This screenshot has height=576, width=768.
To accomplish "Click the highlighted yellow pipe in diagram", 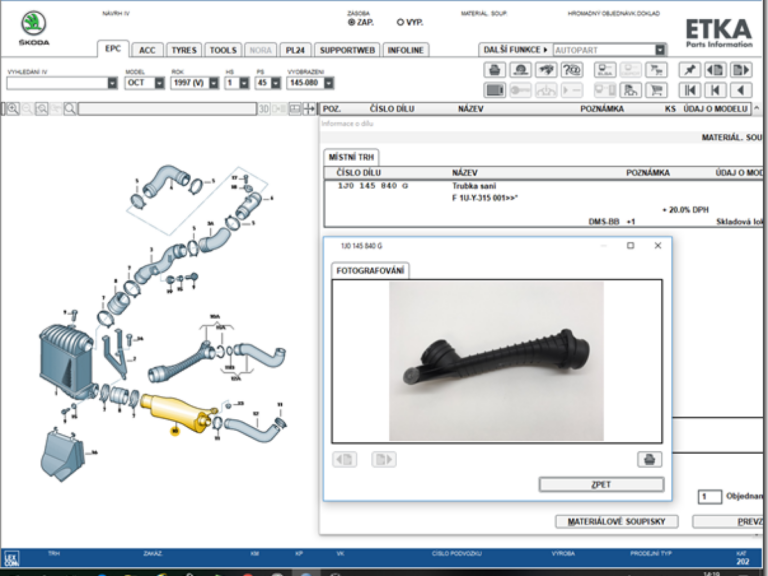I will [x=176, y=411].
